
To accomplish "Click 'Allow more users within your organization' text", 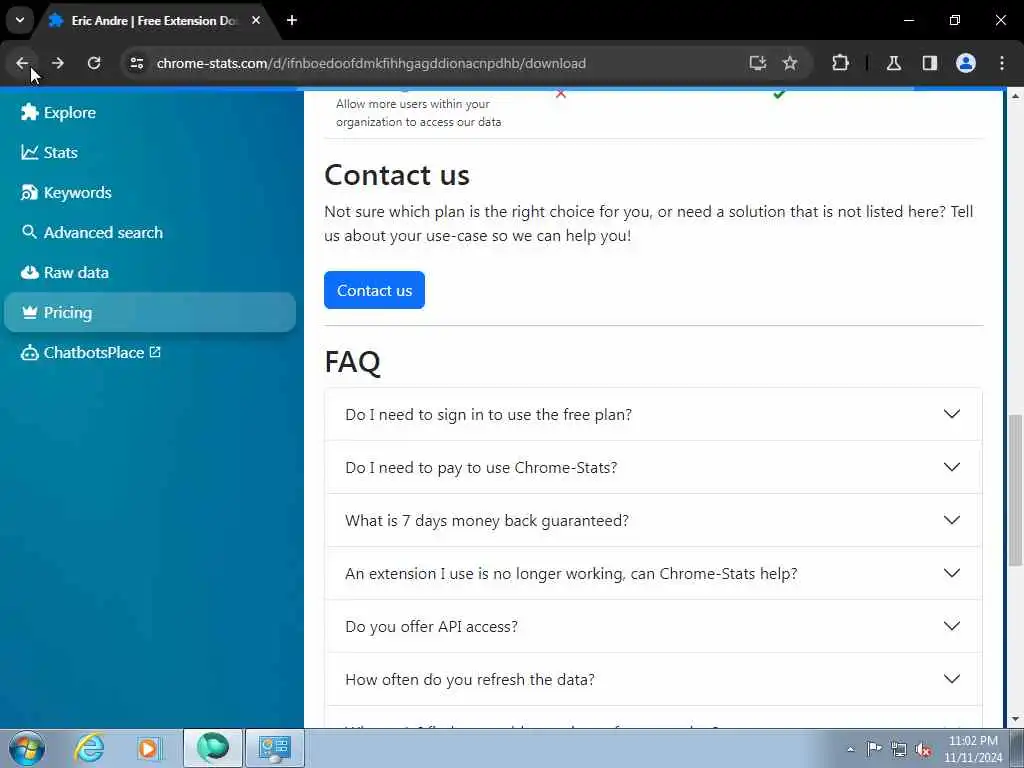I will 419,113.
